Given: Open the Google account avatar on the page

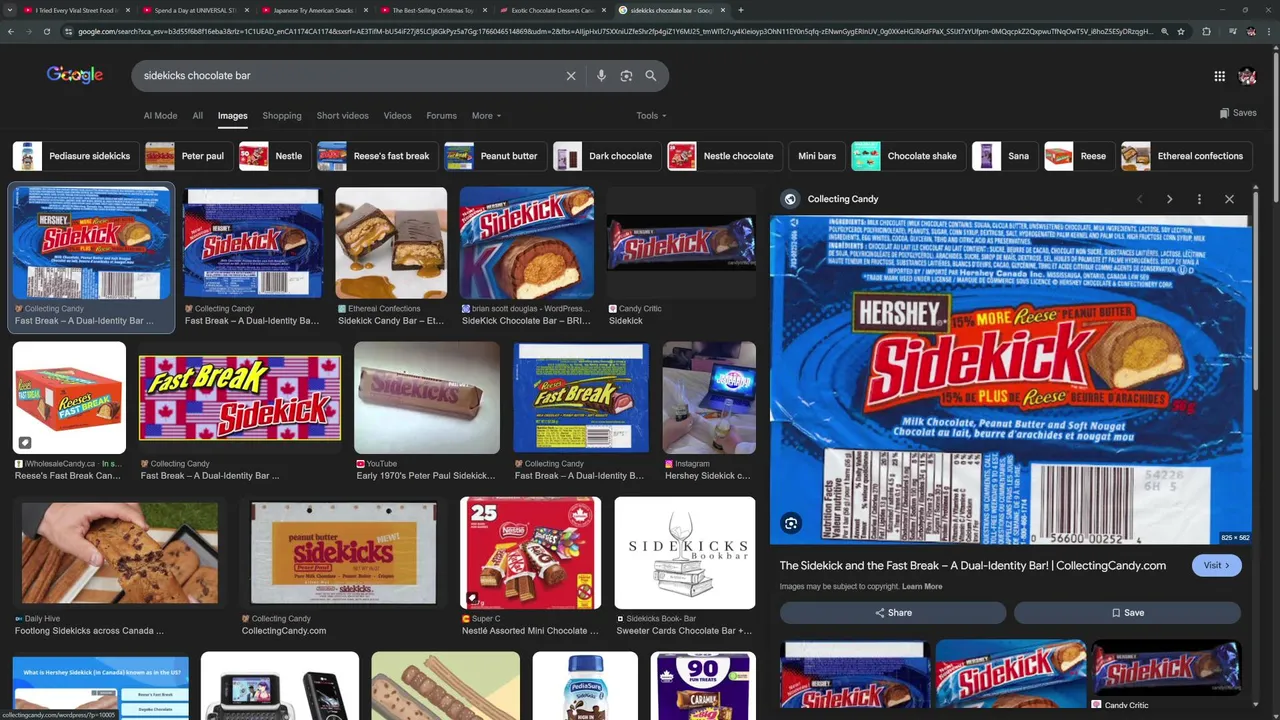Looking at the screenshot, I should (1247, 76).
